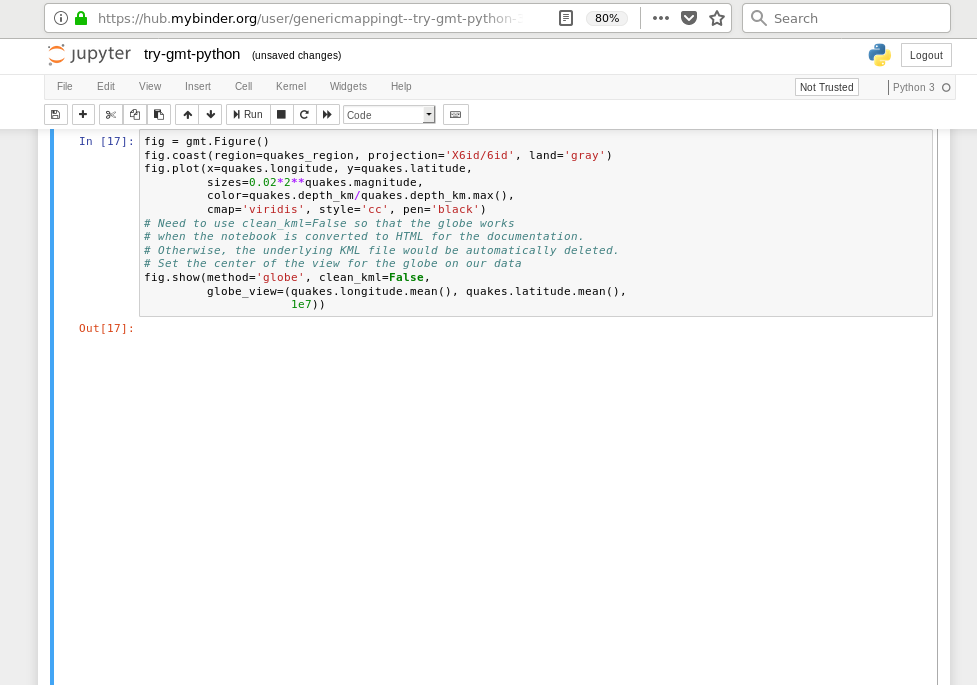Log out with the Logout button
This screenshot has width=977, height=685.
pos(925,55)
